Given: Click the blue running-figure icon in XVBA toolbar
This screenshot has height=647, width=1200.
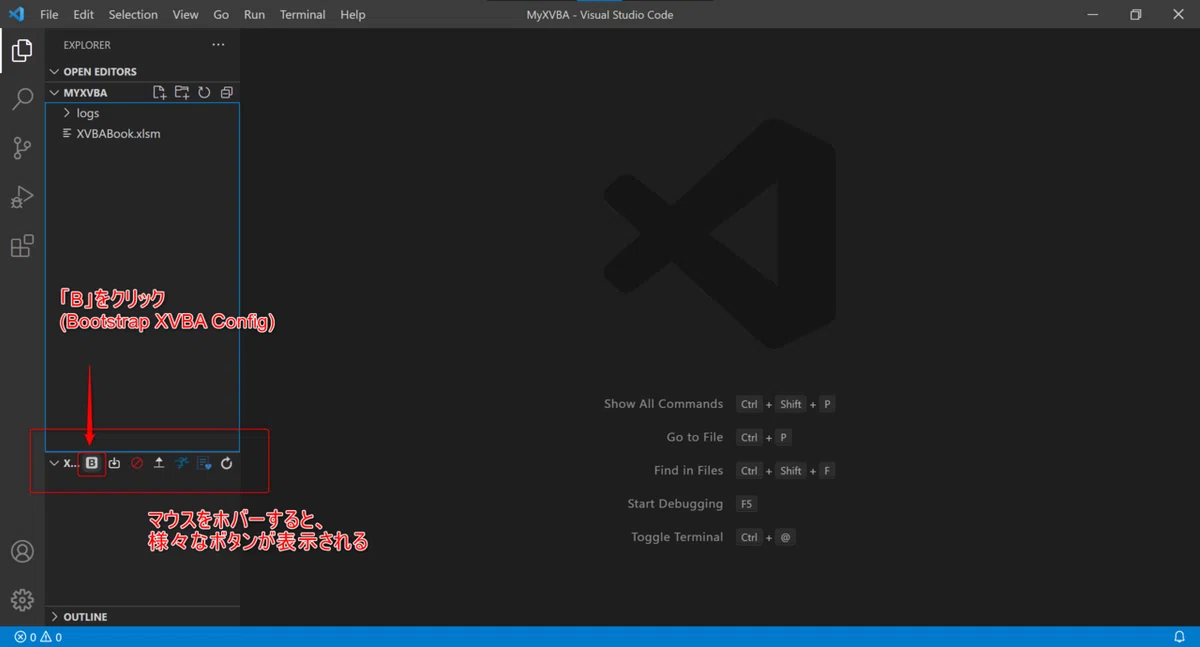Looking at the screenshot, I should click(182, 463).
